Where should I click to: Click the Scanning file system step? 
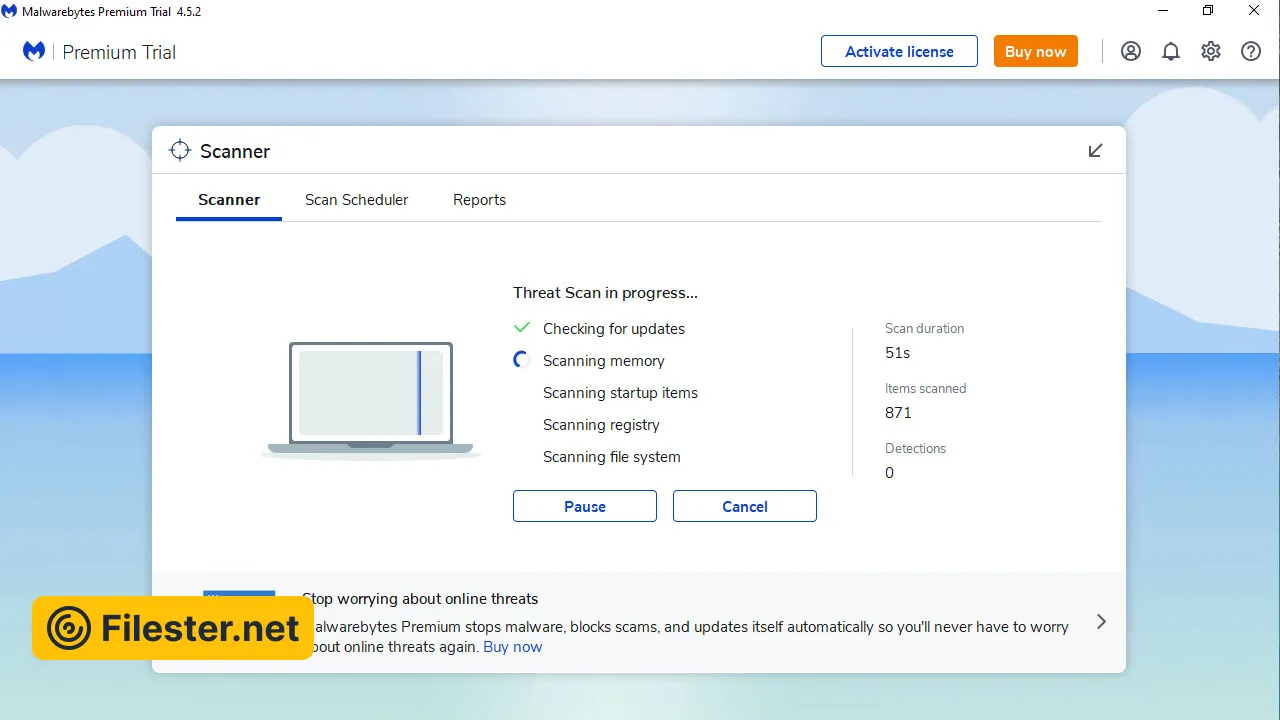pos(611,457)
